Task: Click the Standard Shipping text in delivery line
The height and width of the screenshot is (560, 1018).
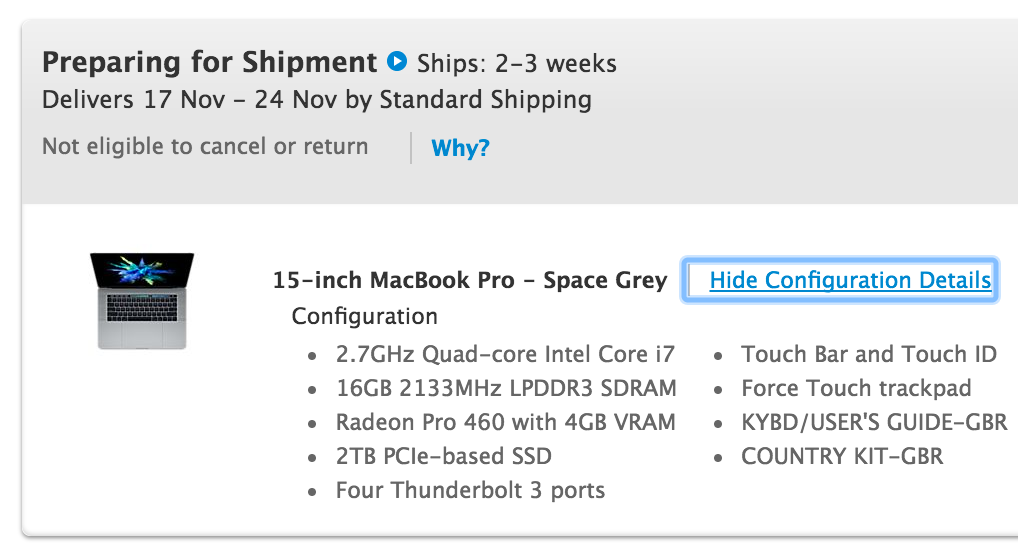Action: 486,100
